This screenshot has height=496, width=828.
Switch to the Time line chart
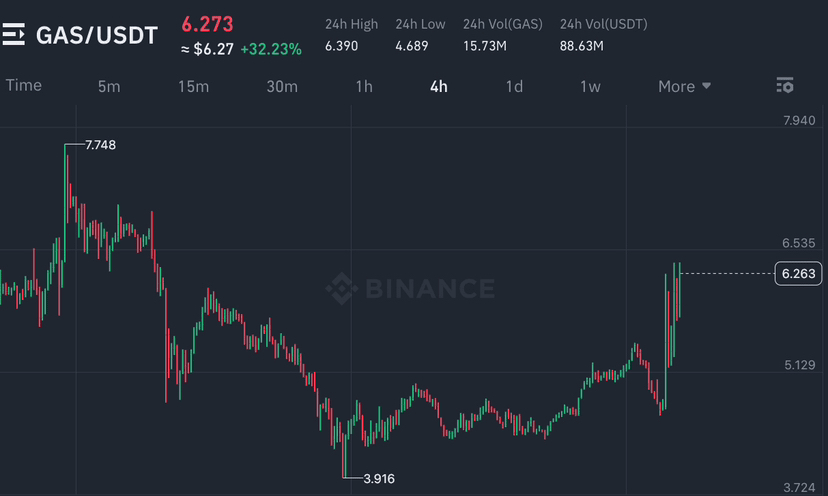(x=24, y=85)
